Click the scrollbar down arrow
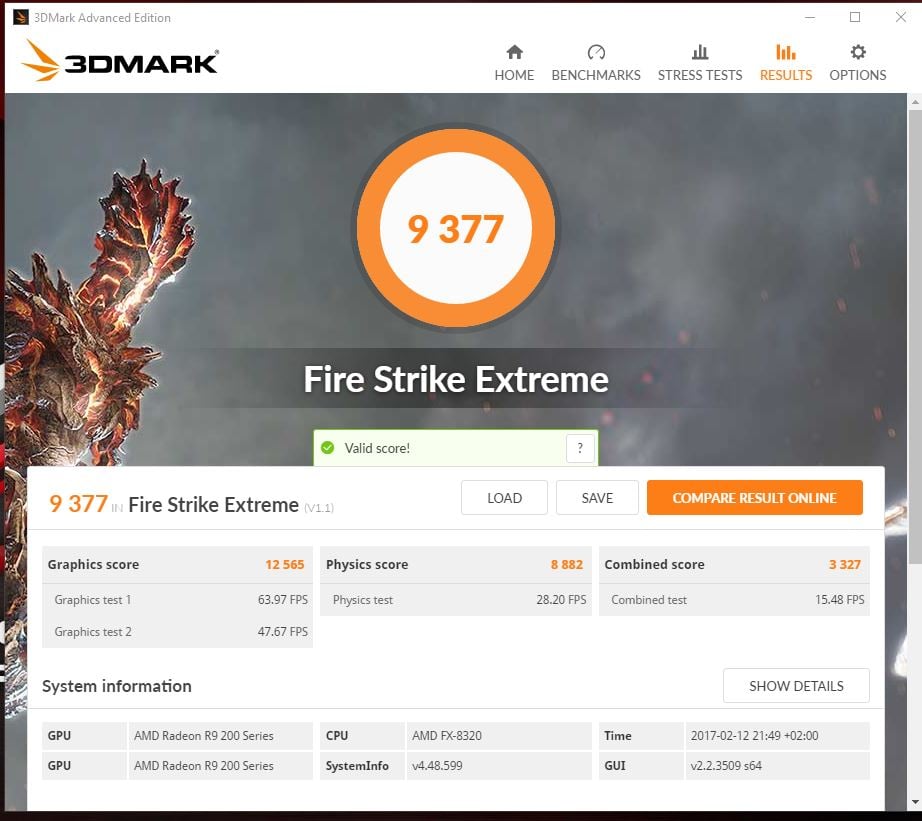This screenshot has width=922, height=821. click(915, 802)
